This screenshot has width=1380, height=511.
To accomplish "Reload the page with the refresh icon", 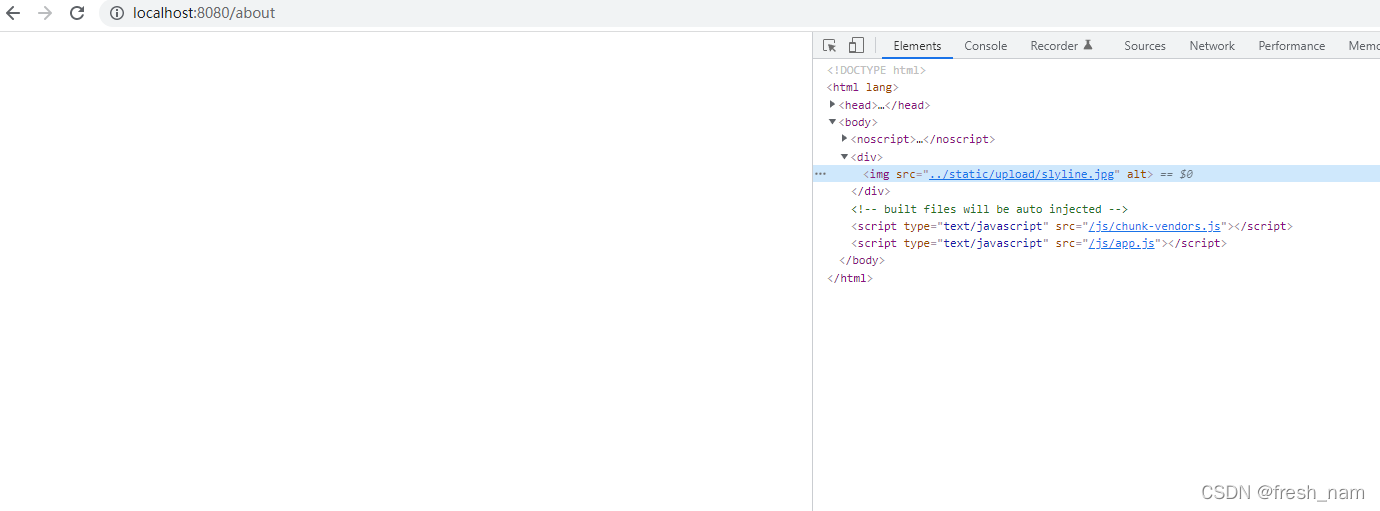I will (x=77, y=13).
